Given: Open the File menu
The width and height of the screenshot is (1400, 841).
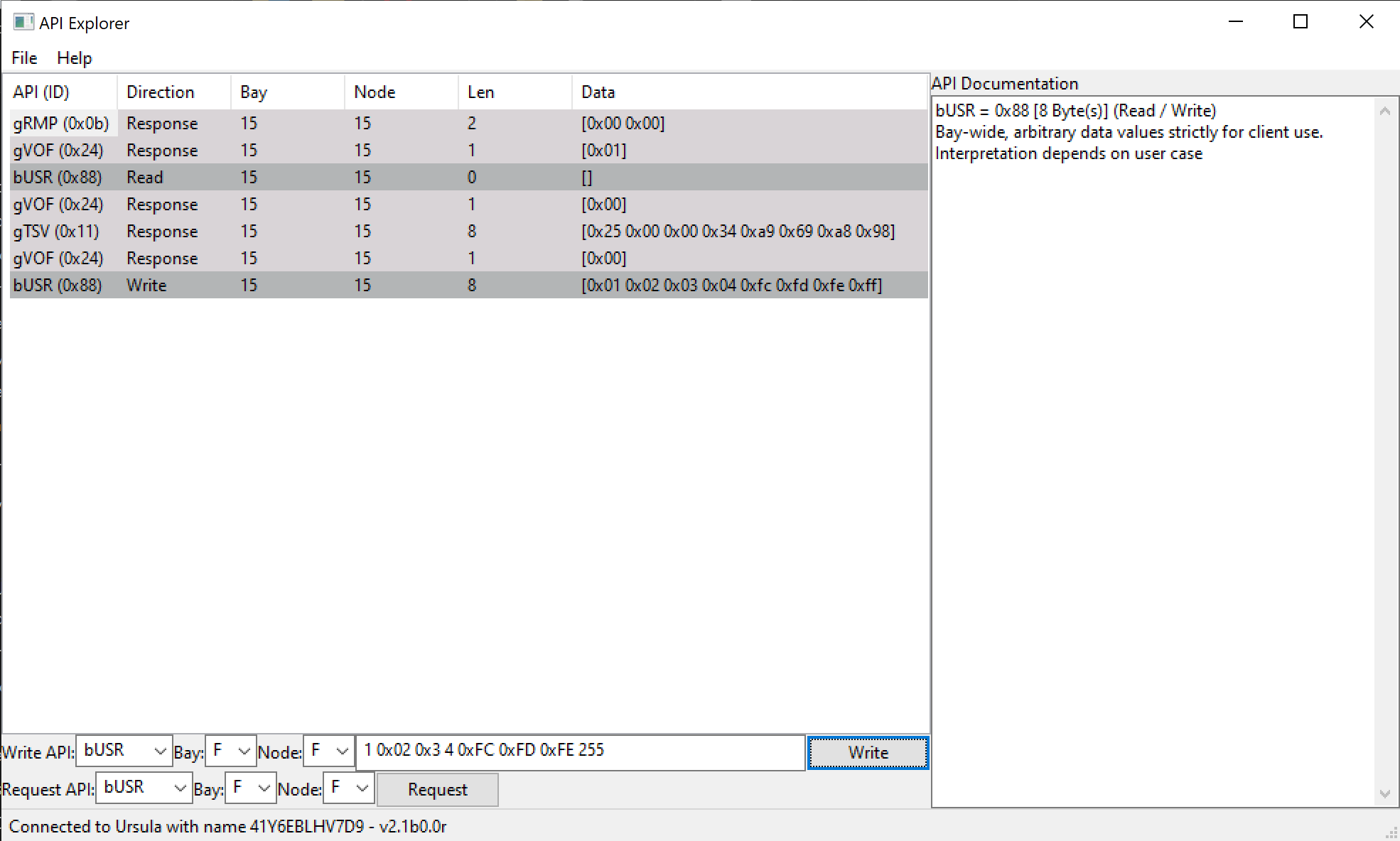Looking at the screenshot, I should click(24, 58).
